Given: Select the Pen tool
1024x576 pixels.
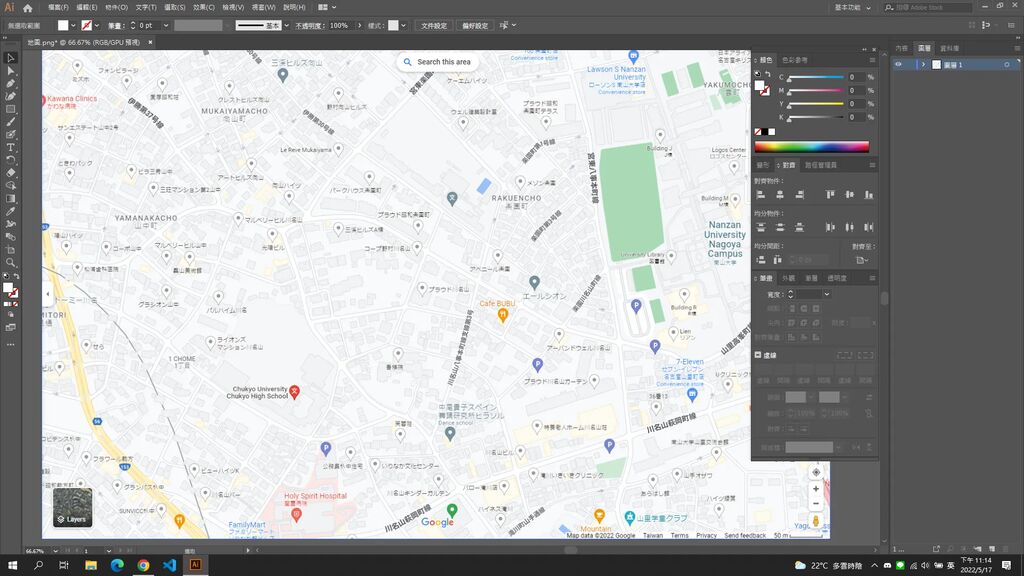Looking at the screenshot, I should tap(10, 84).
